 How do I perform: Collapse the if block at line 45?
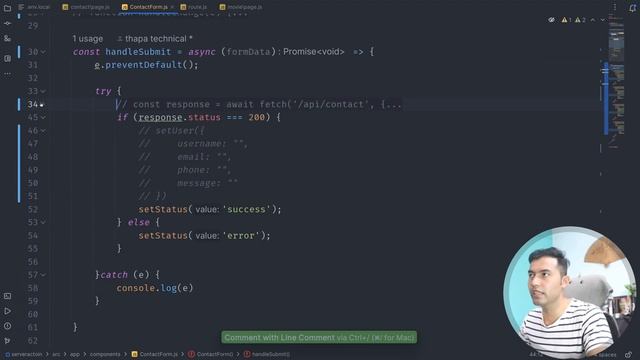(x=43, y=118)
